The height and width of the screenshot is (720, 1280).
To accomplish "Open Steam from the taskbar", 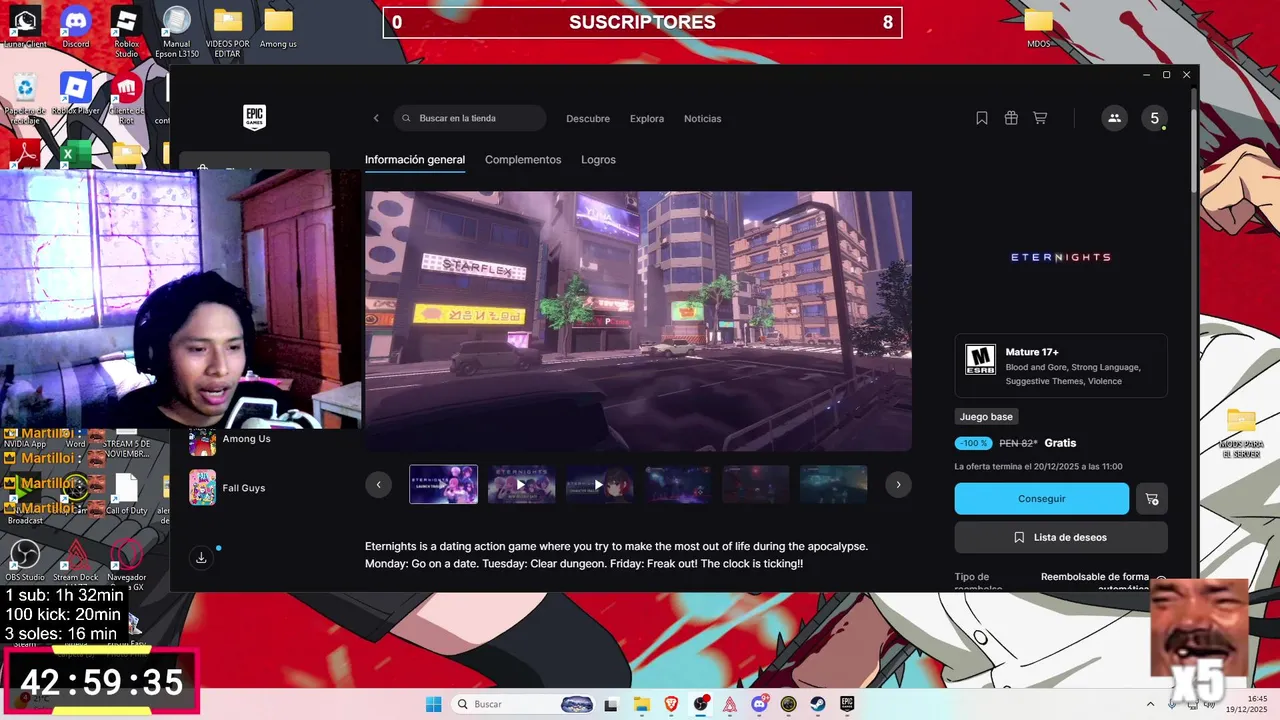I will coord(817,704).
